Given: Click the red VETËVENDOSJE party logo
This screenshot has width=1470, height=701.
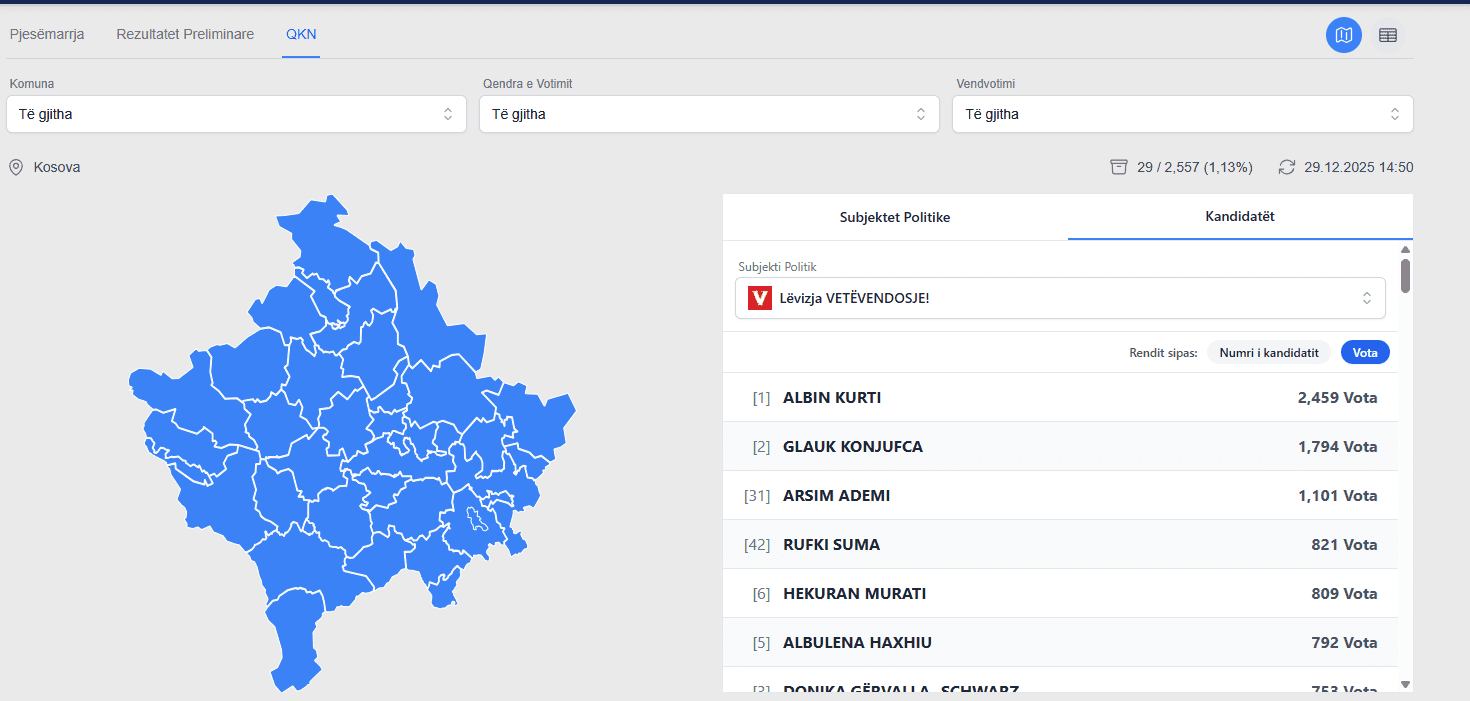Looking at the screenshot, I should tap(760, 298).
